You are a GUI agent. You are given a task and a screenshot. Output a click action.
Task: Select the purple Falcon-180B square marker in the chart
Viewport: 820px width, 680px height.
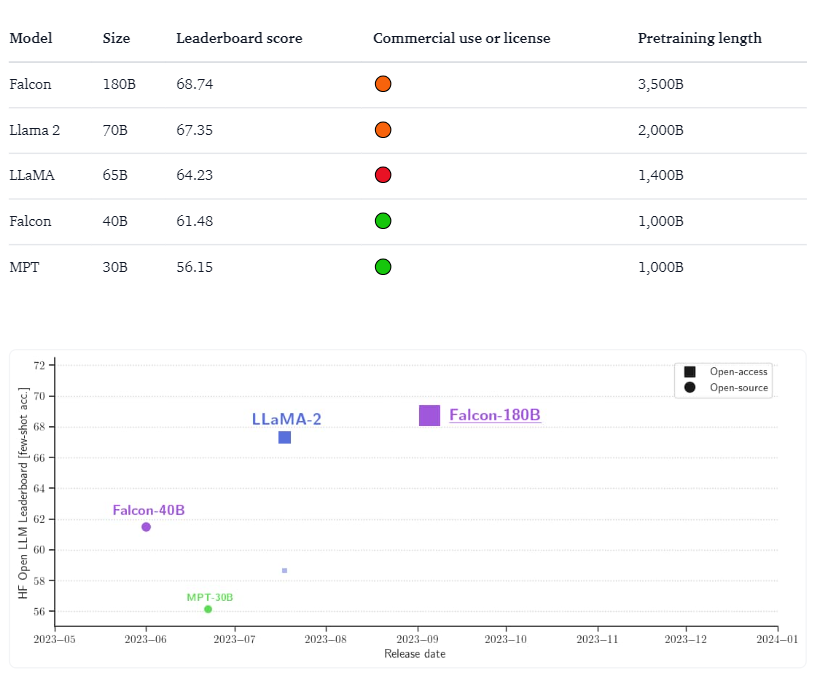click(x=430, y=416)
